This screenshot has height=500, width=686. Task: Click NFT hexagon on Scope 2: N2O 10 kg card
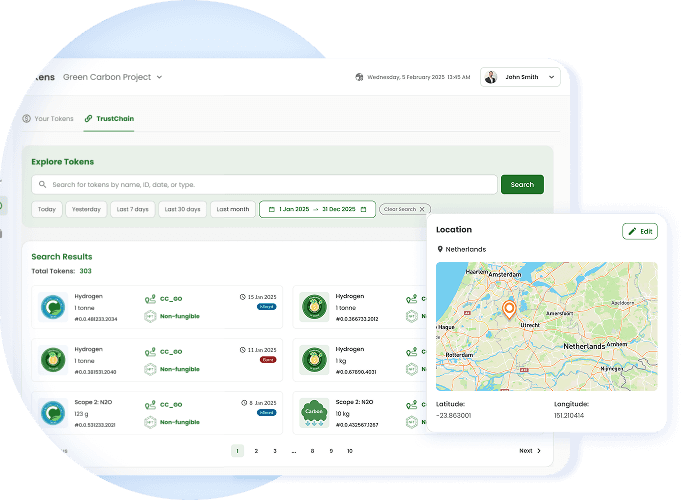411,422
